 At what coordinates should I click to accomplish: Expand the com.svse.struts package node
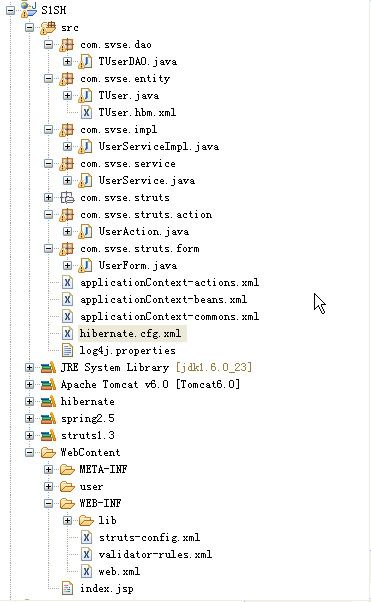[x=48, y=197]
